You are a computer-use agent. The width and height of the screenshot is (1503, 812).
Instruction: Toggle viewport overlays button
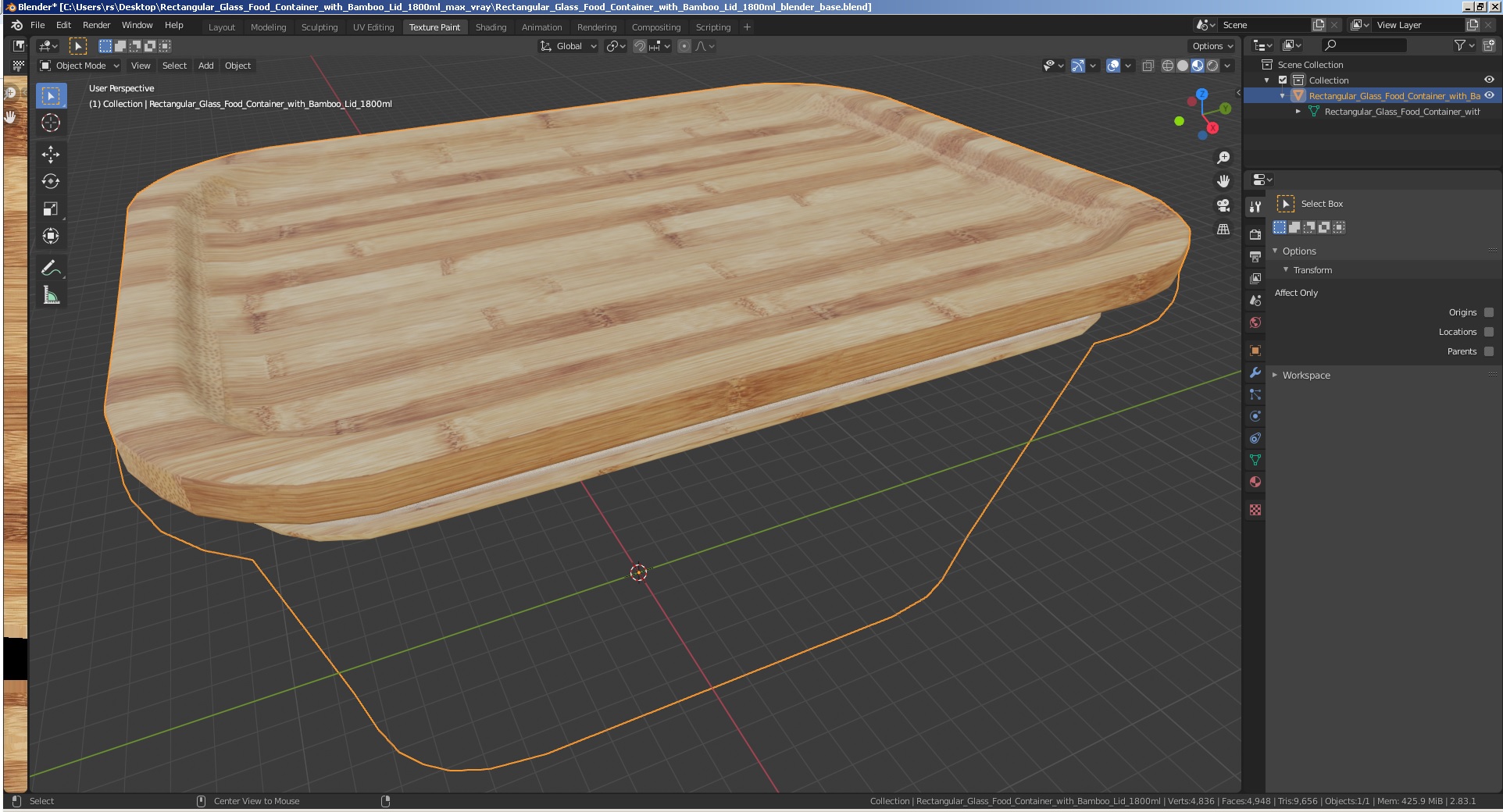[x=1113, y=66]
